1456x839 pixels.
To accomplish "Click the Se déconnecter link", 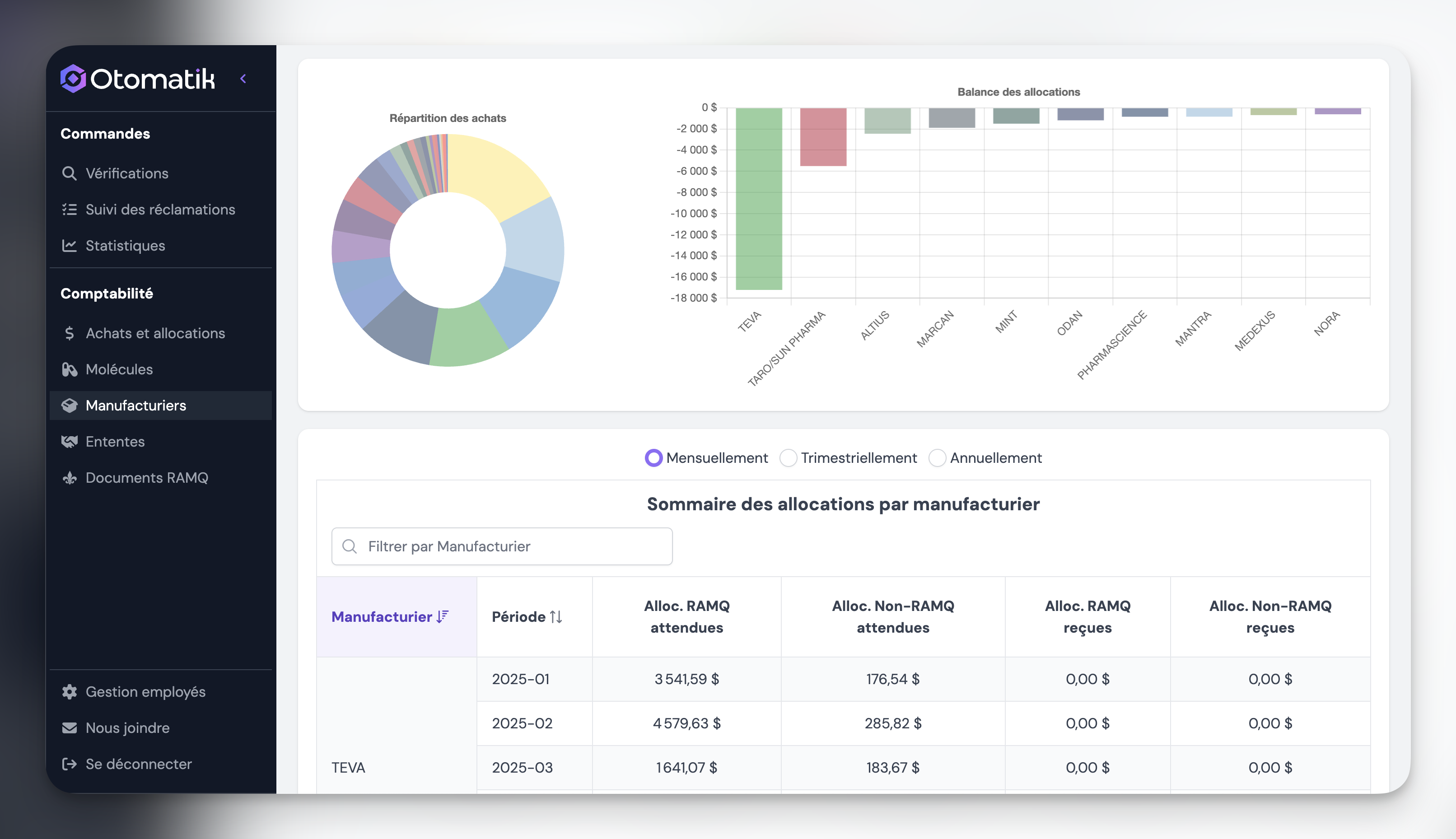I will (x=138, y=764).
